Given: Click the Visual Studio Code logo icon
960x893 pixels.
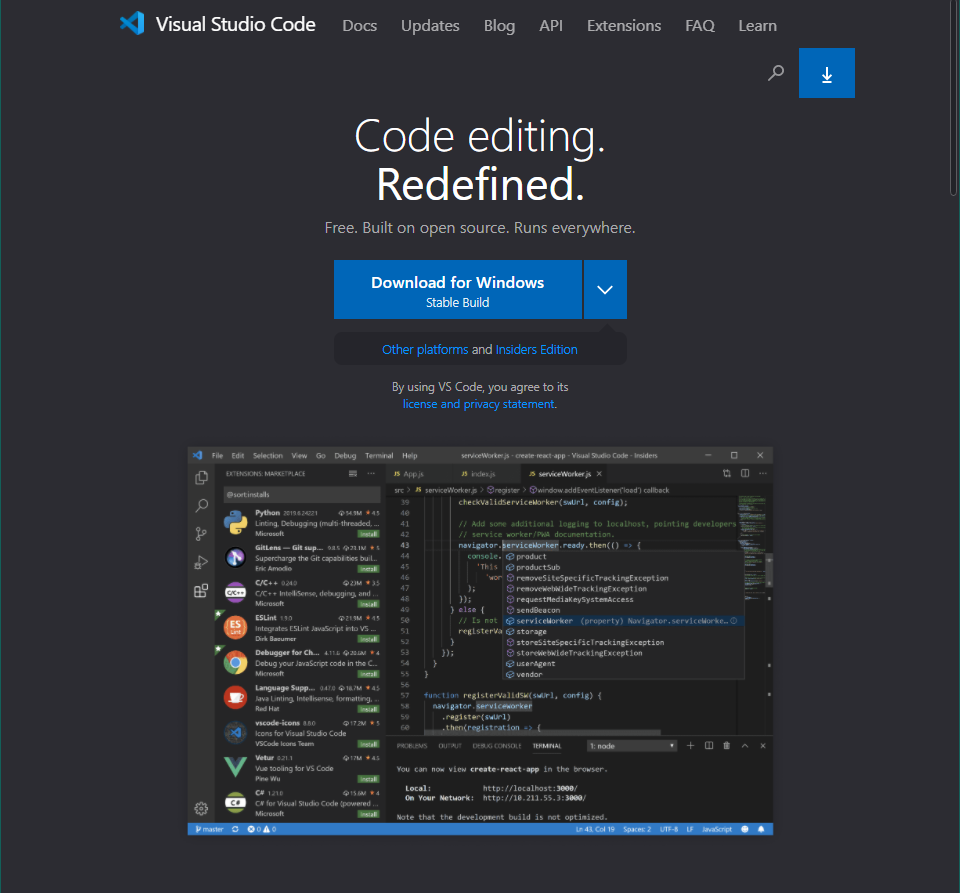Looking at the screenshot, I should (132, 23).
